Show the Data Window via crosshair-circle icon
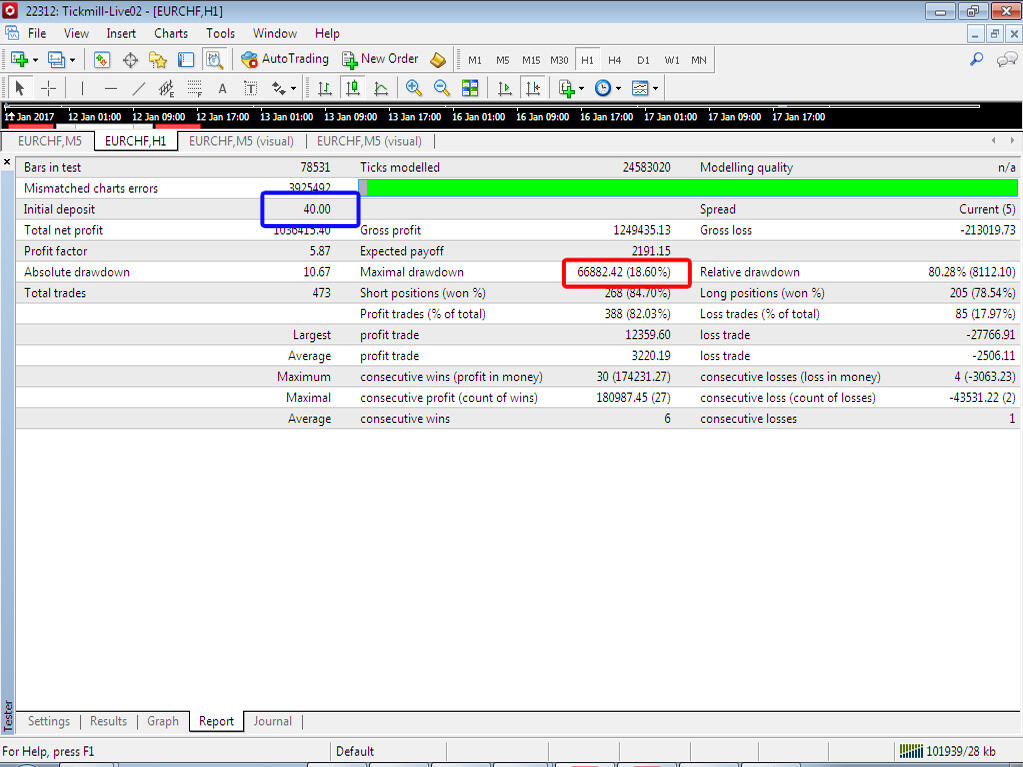This screenshot has width=1023, height=767. click(130, 59)
